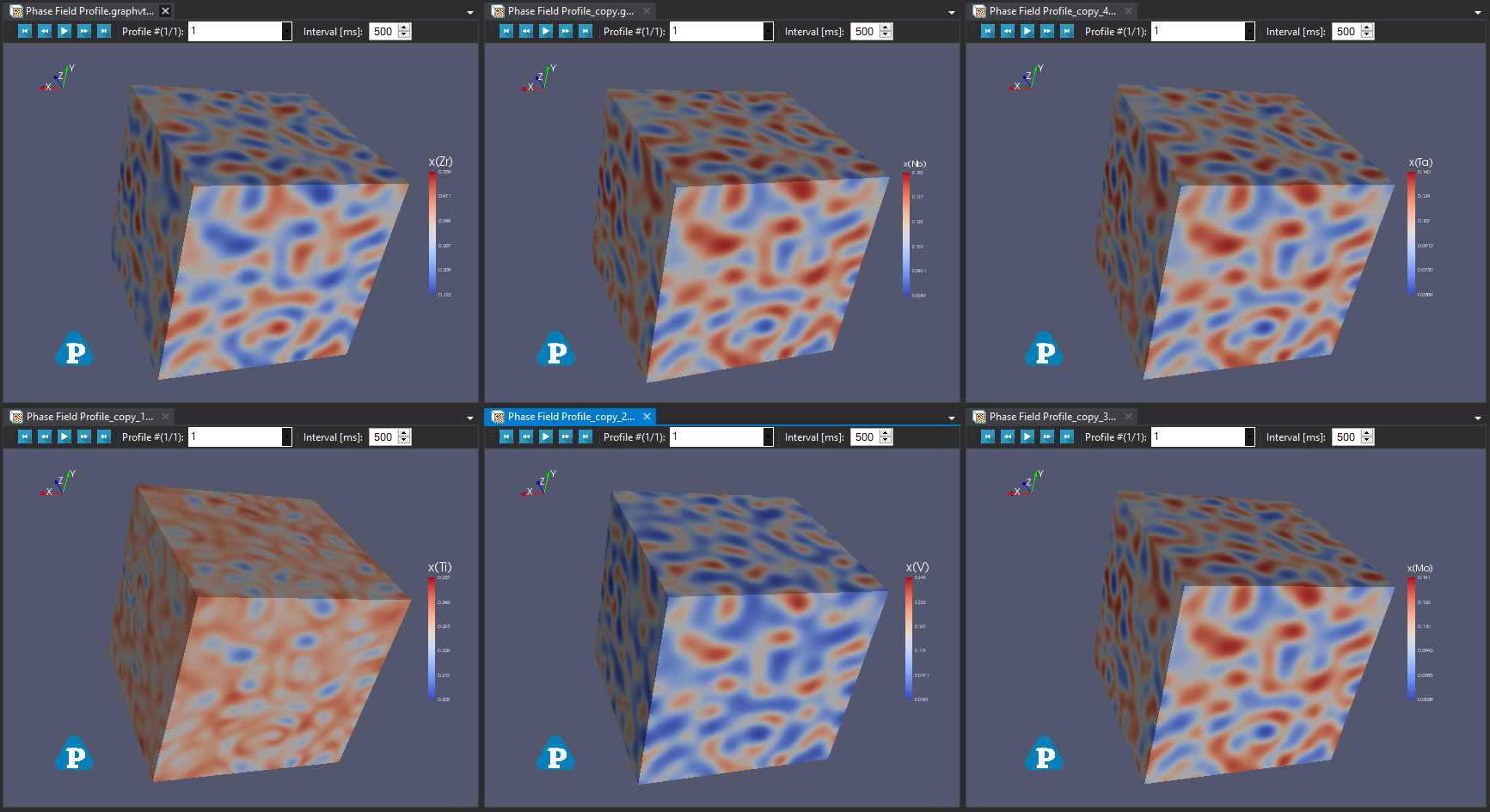
Task: Close the Phase Field Profile.graphvt tab
Action: (x=165, y=11)
